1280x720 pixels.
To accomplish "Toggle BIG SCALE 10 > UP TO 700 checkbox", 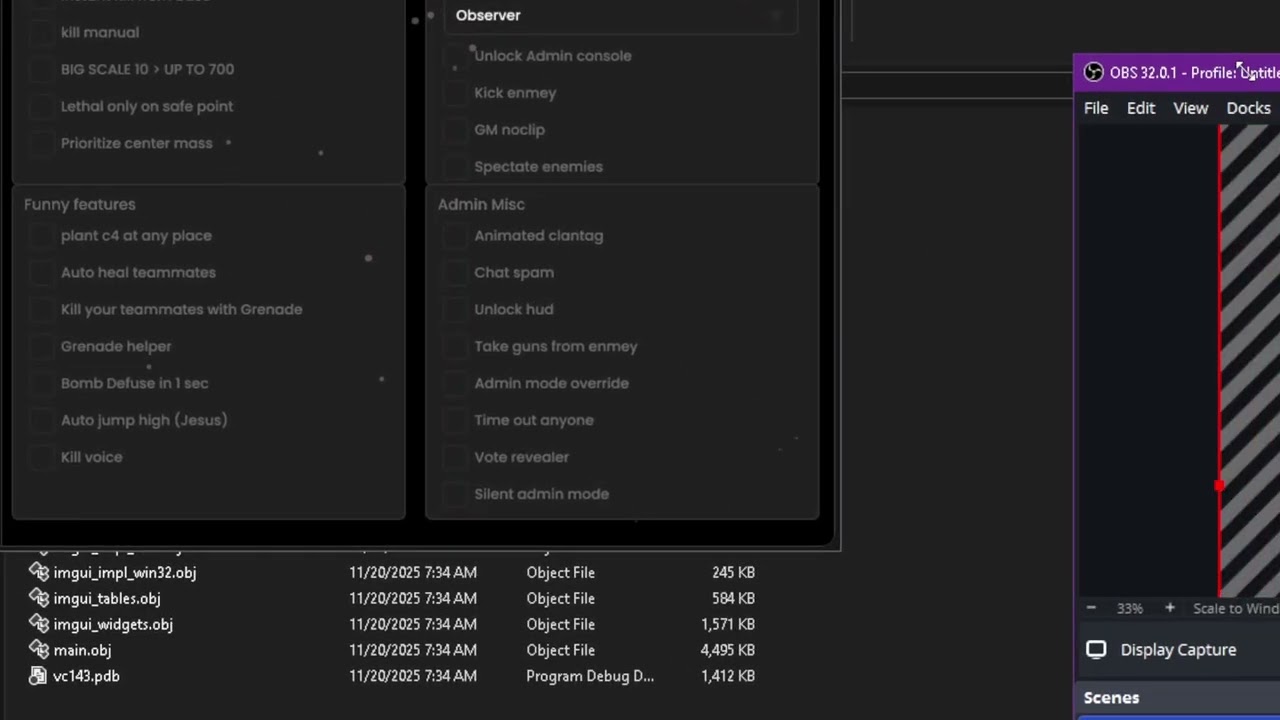I will click(41, 69).
